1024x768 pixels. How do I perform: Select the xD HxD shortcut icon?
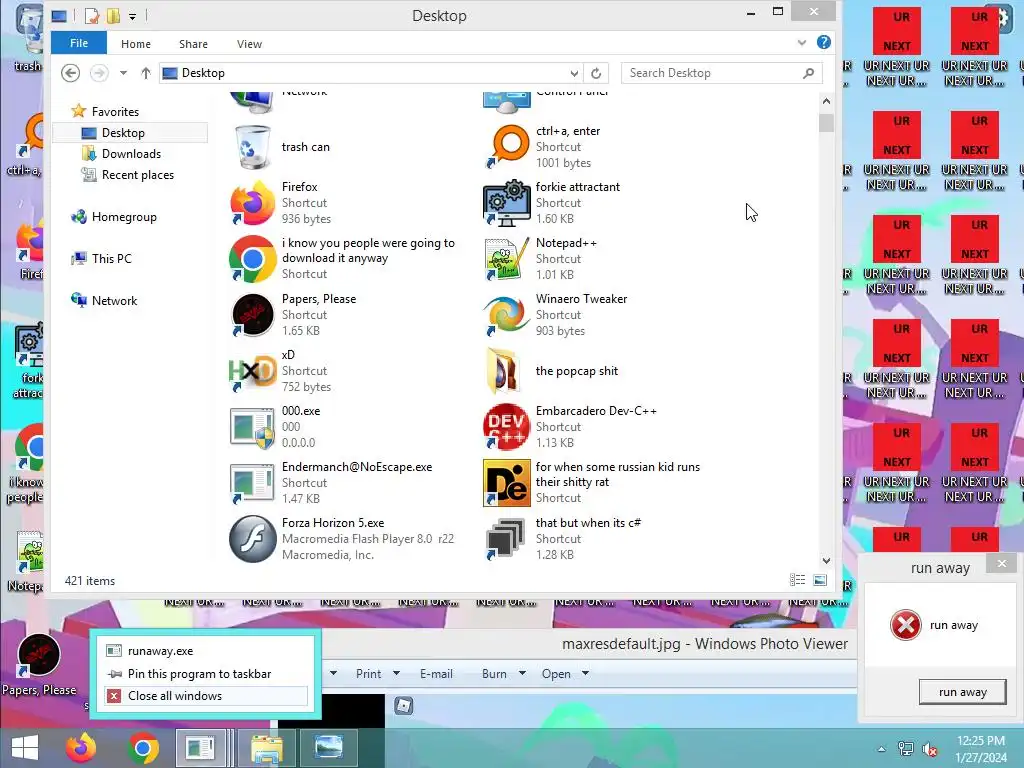coord(252,371)
